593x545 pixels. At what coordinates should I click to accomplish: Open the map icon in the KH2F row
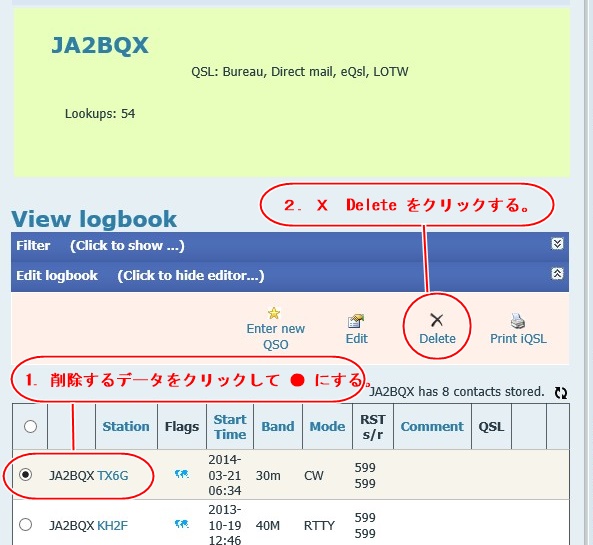182,524
